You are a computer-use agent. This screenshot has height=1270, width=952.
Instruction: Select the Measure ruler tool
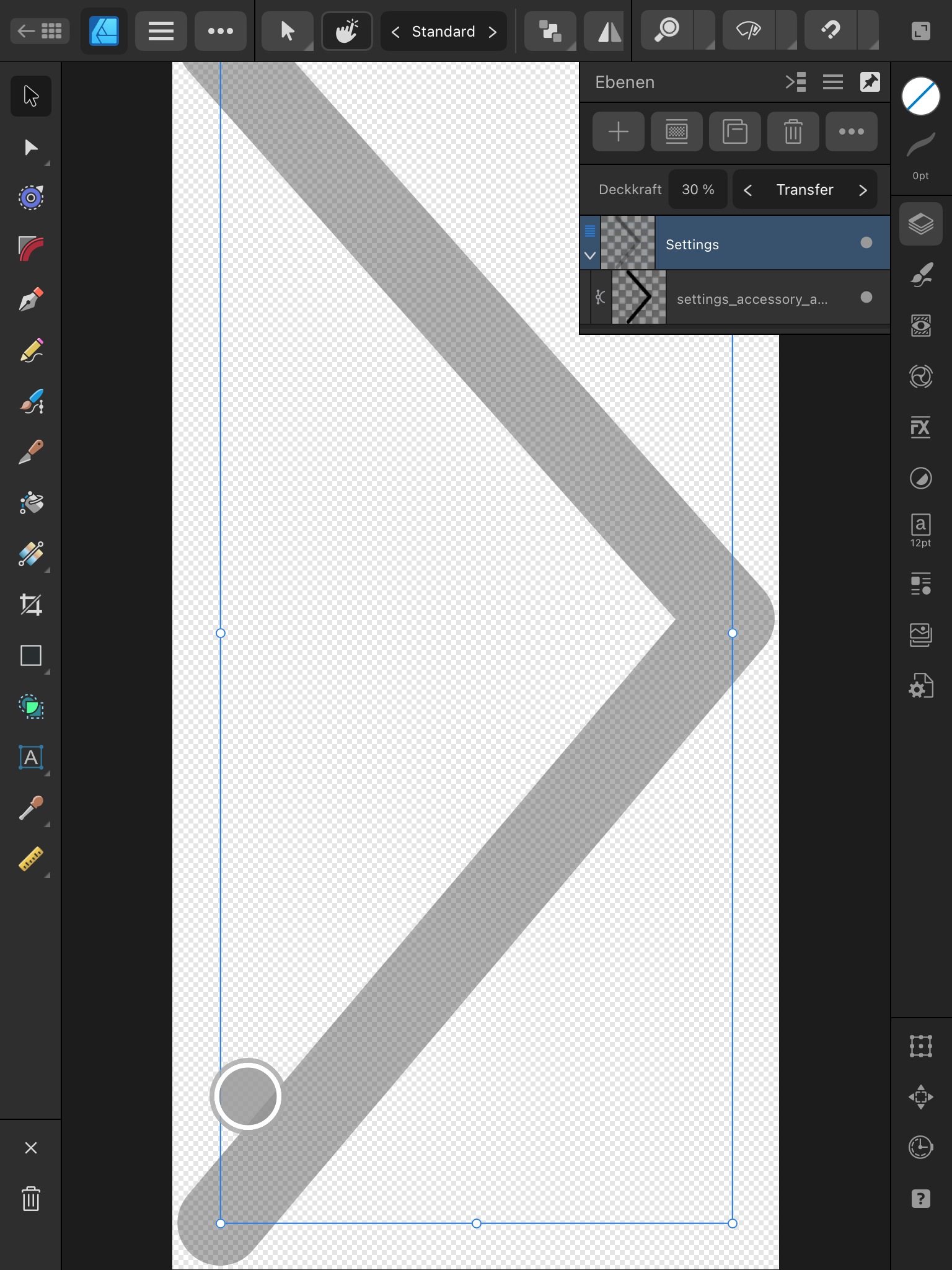pyautogui.click(x=31, y=859)
